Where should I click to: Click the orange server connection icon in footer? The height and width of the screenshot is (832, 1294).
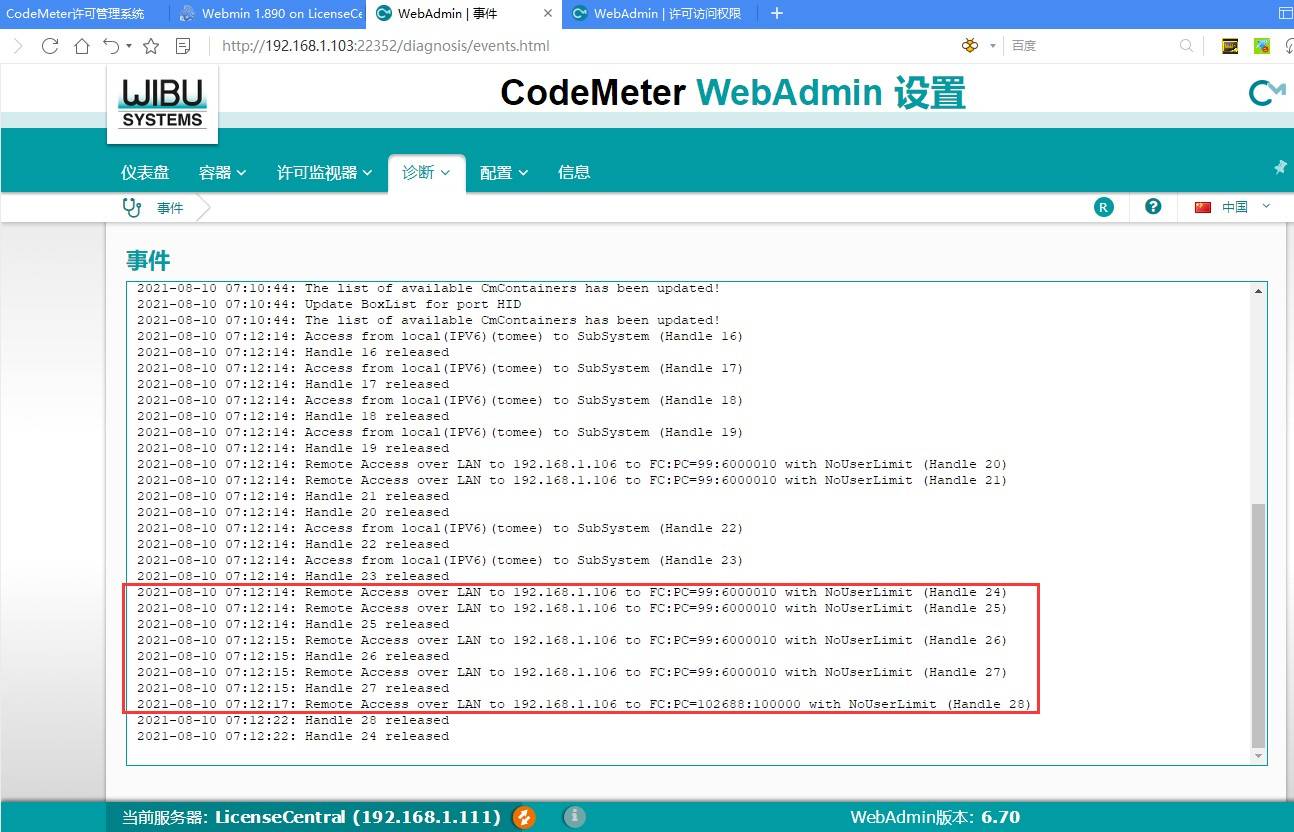[x=524, y=817]
